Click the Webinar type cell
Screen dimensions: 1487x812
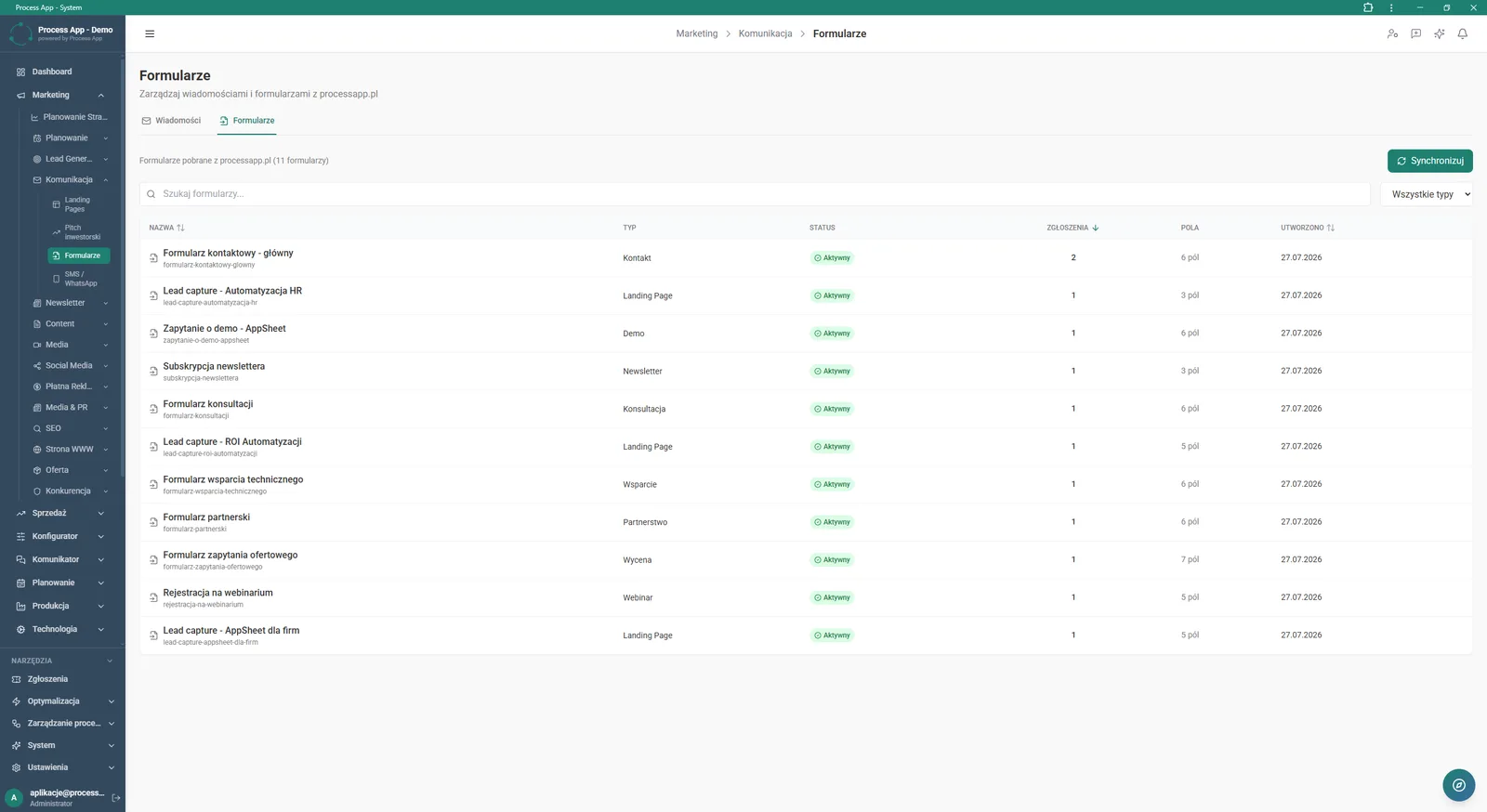pos(638,598)
